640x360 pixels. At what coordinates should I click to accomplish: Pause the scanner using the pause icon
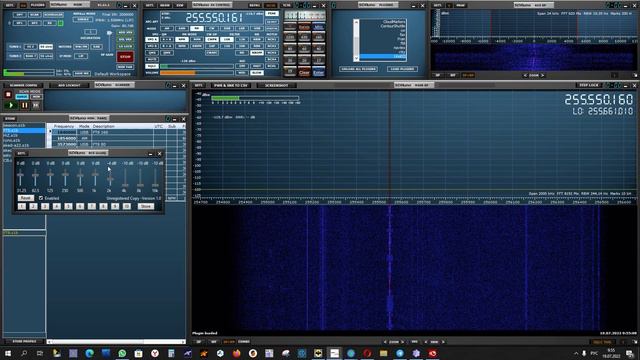(24, 105)
